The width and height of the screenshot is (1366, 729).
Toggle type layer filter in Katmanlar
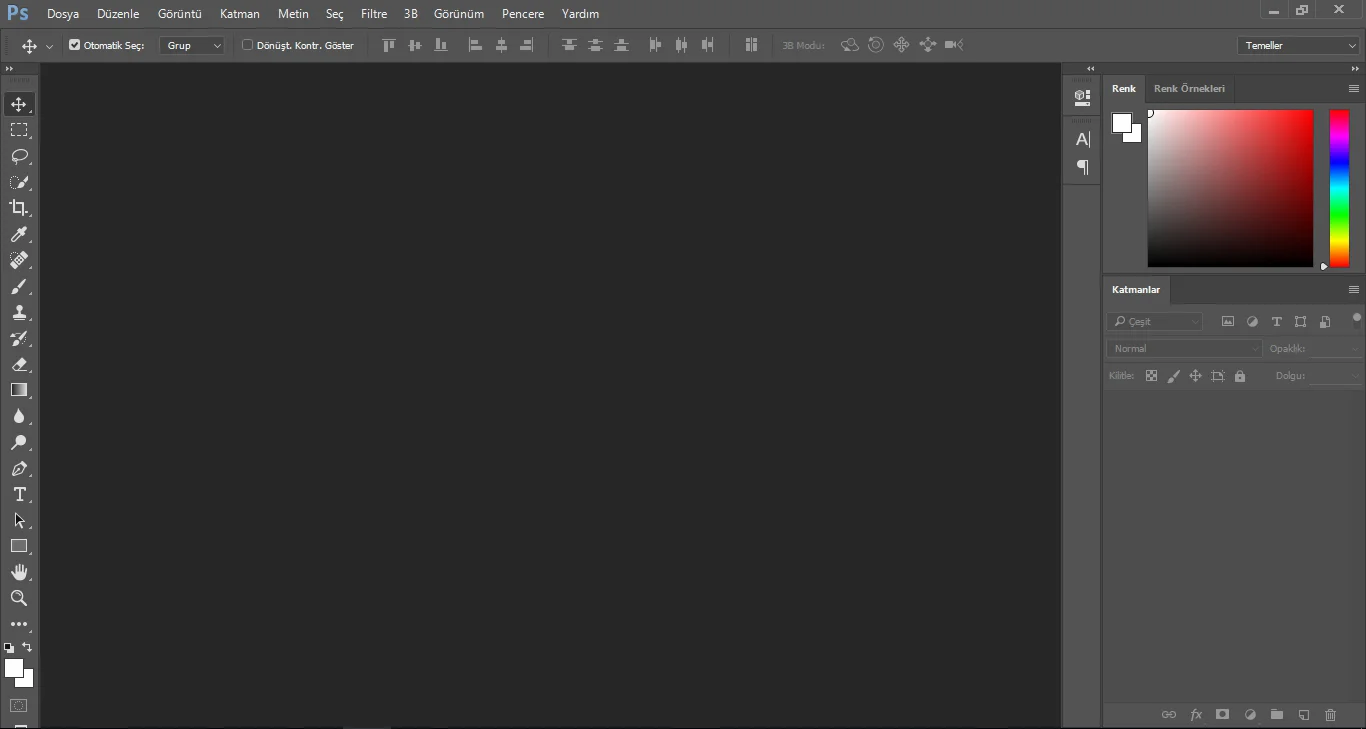[x=1276, y=322]
